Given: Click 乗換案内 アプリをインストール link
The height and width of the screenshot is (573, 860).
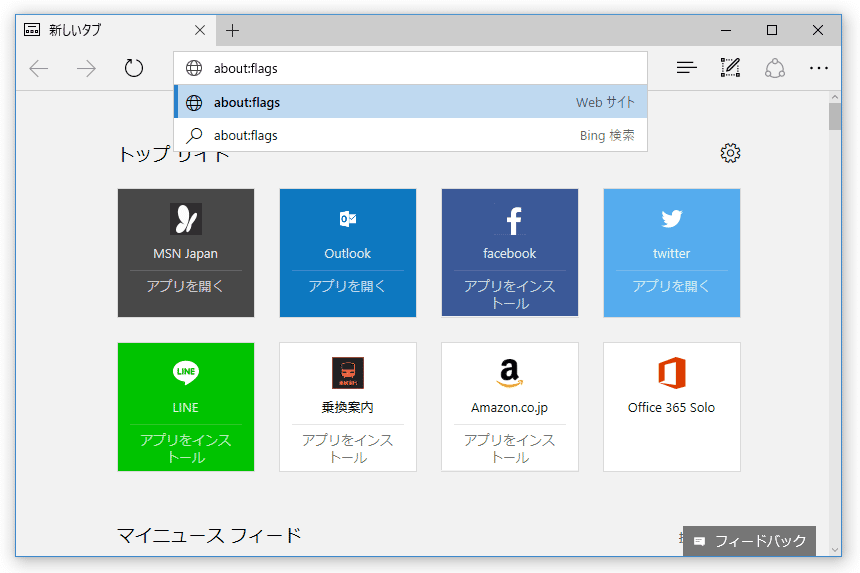Looking at the screenshot, I should click(x=348, y=449).
